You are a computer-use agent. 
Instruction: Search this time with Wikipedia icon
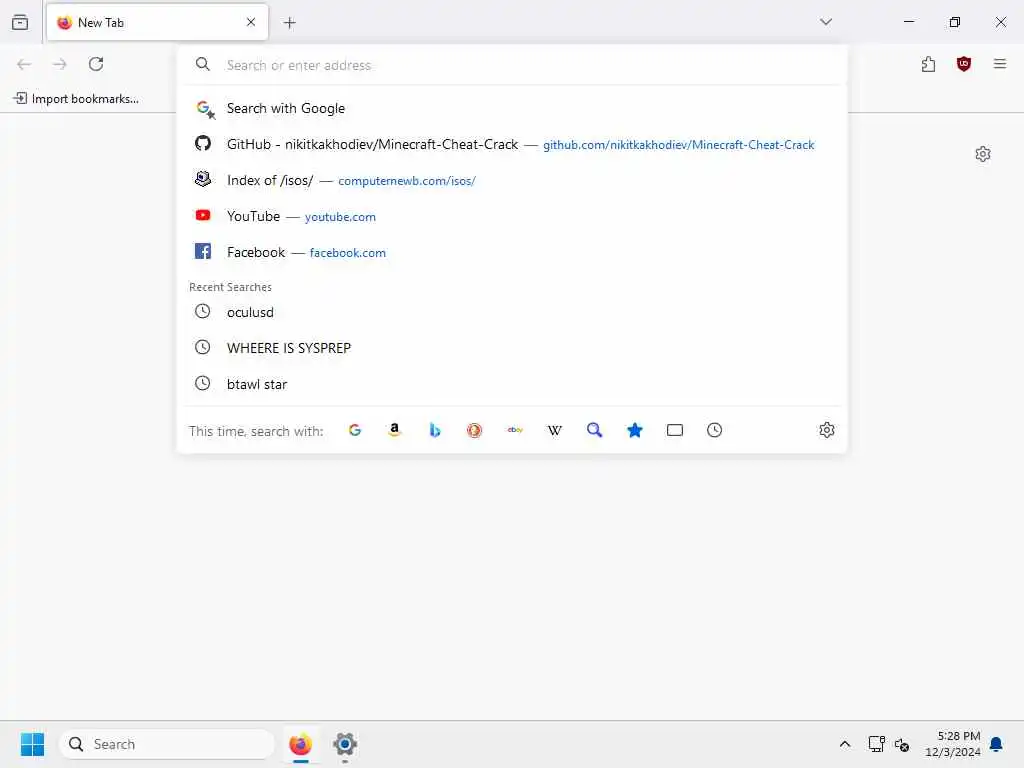[x=554, y=430]
